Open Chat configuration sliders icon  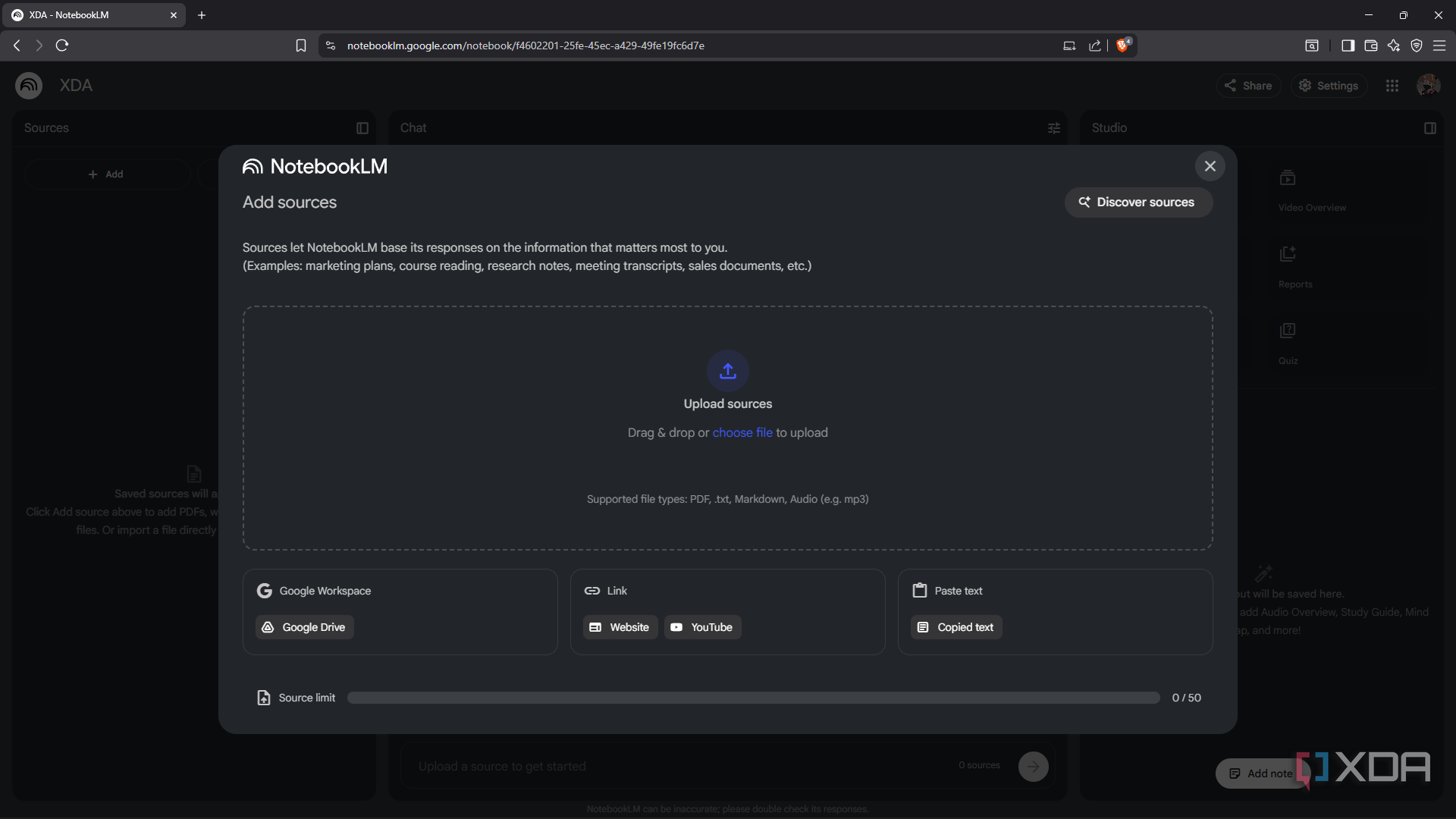click(1053, 128)
